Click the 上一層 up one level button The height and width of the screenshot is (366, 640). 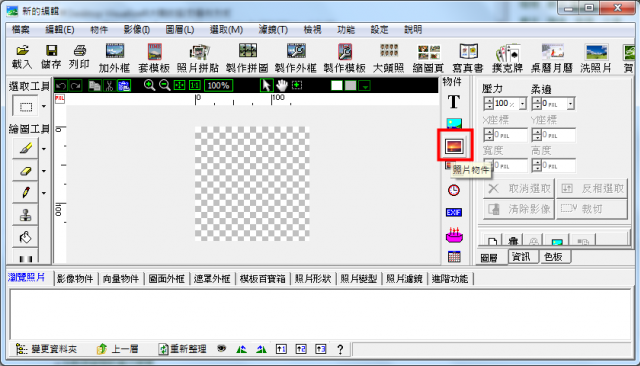click(x=118, y=349)
